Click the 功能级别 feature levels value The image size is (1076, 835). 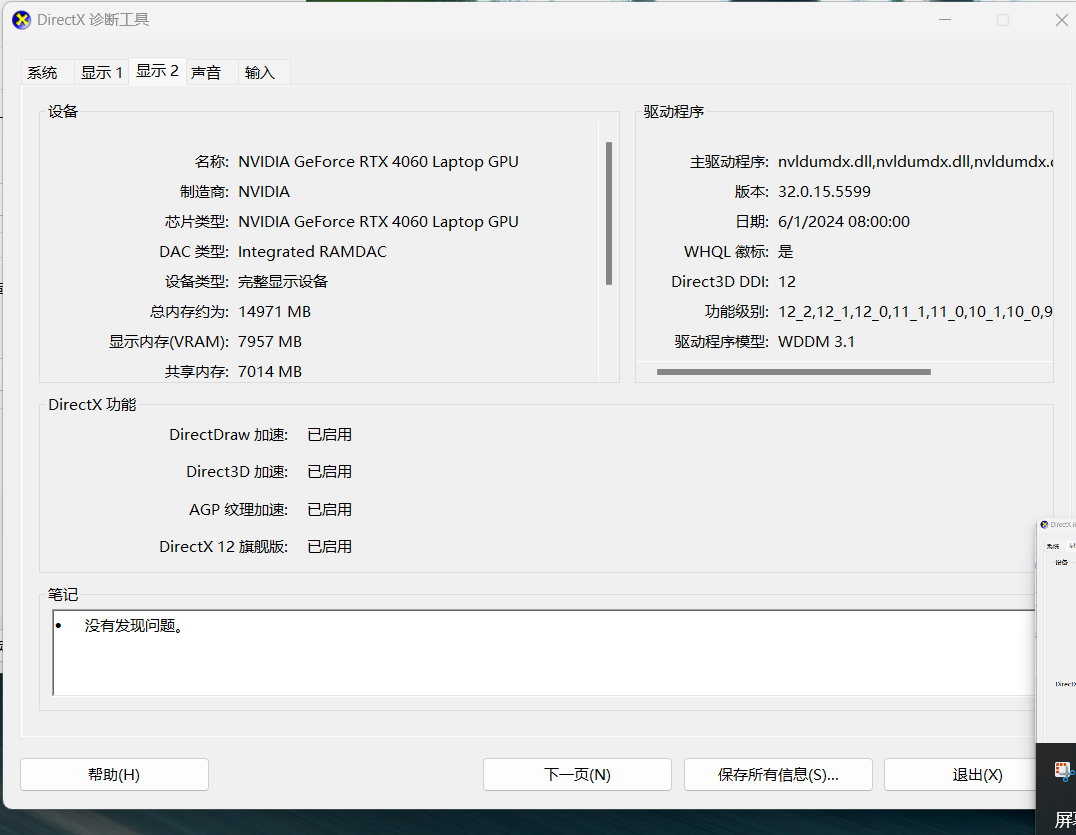(915, 312)
